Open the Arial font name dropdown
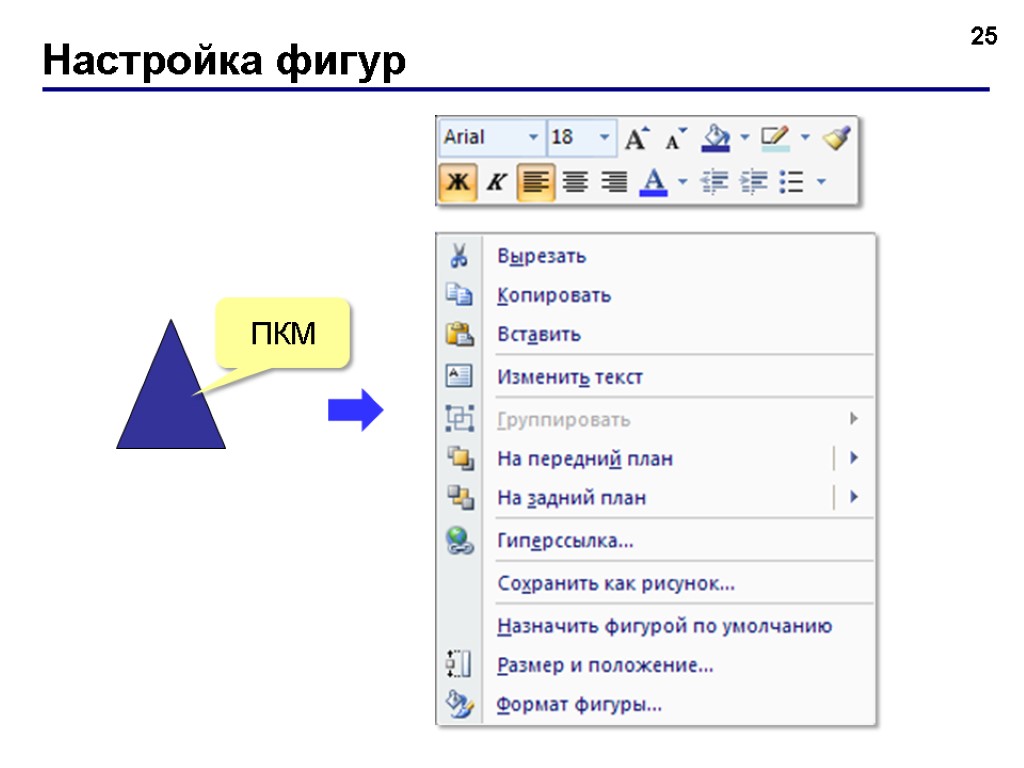1024x768 pixels. (534, 137)
